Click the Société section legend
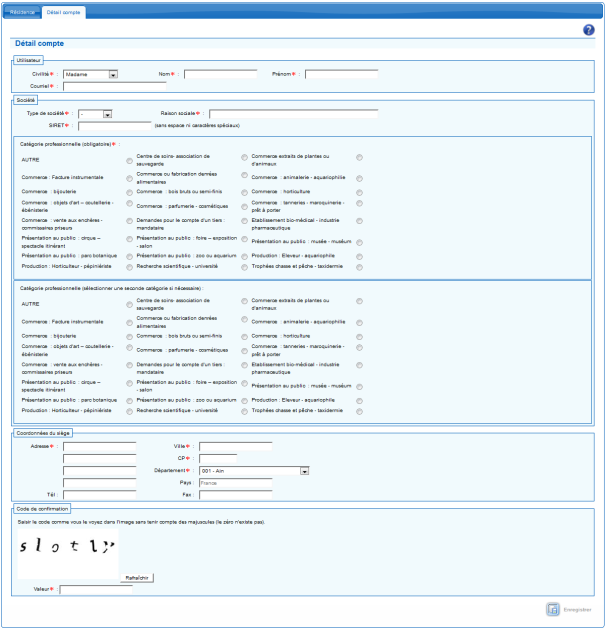Viewport: 607px width, 630px height. pyautogui.click(x=26, y=100)
